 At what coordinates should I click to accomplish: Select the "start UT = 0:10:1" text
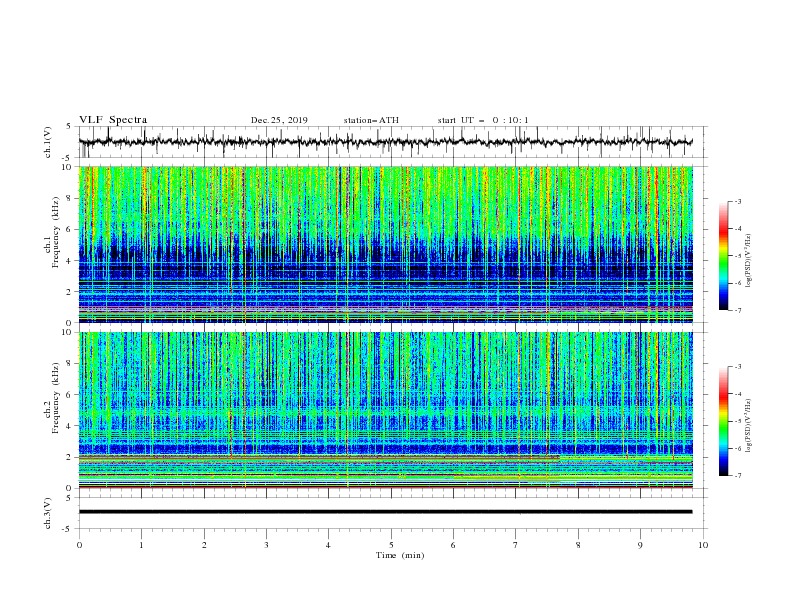pos(482,120)
